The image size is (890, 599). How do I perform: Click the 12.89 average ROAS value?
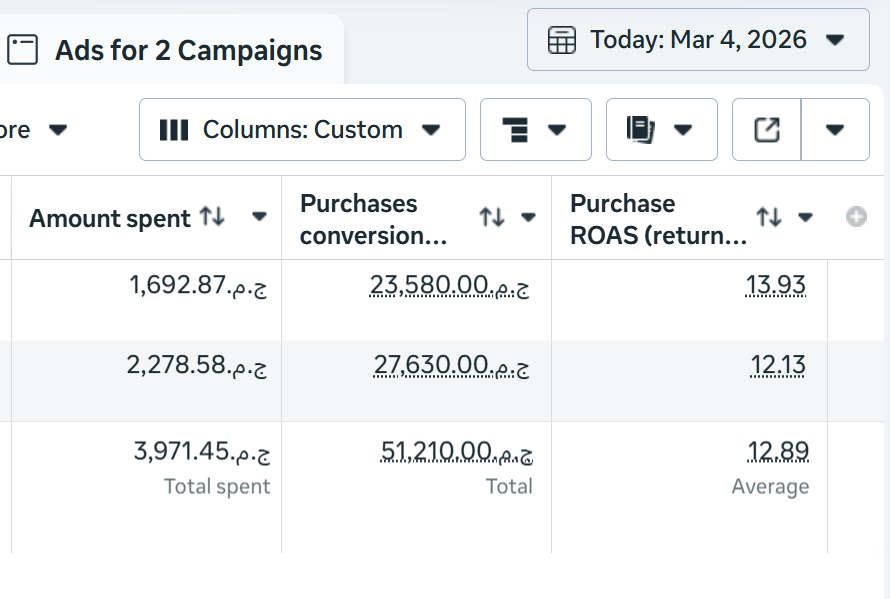(778, 451)
